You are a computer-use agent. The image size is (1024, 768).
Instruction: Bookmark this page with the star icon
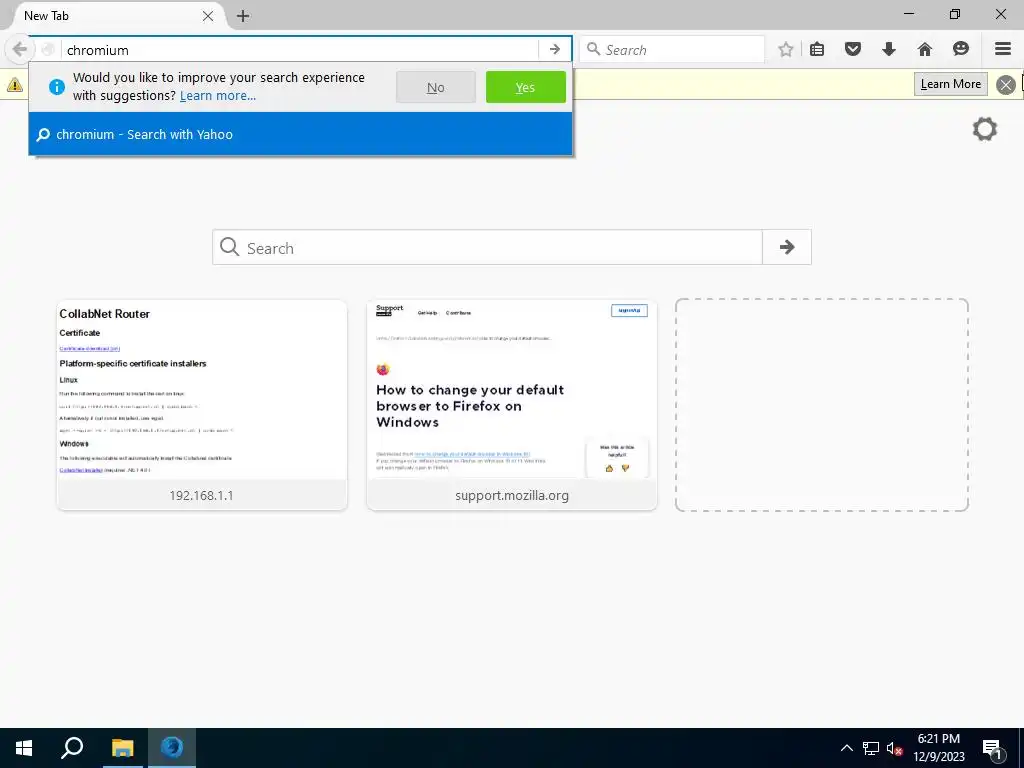(786, 49)
